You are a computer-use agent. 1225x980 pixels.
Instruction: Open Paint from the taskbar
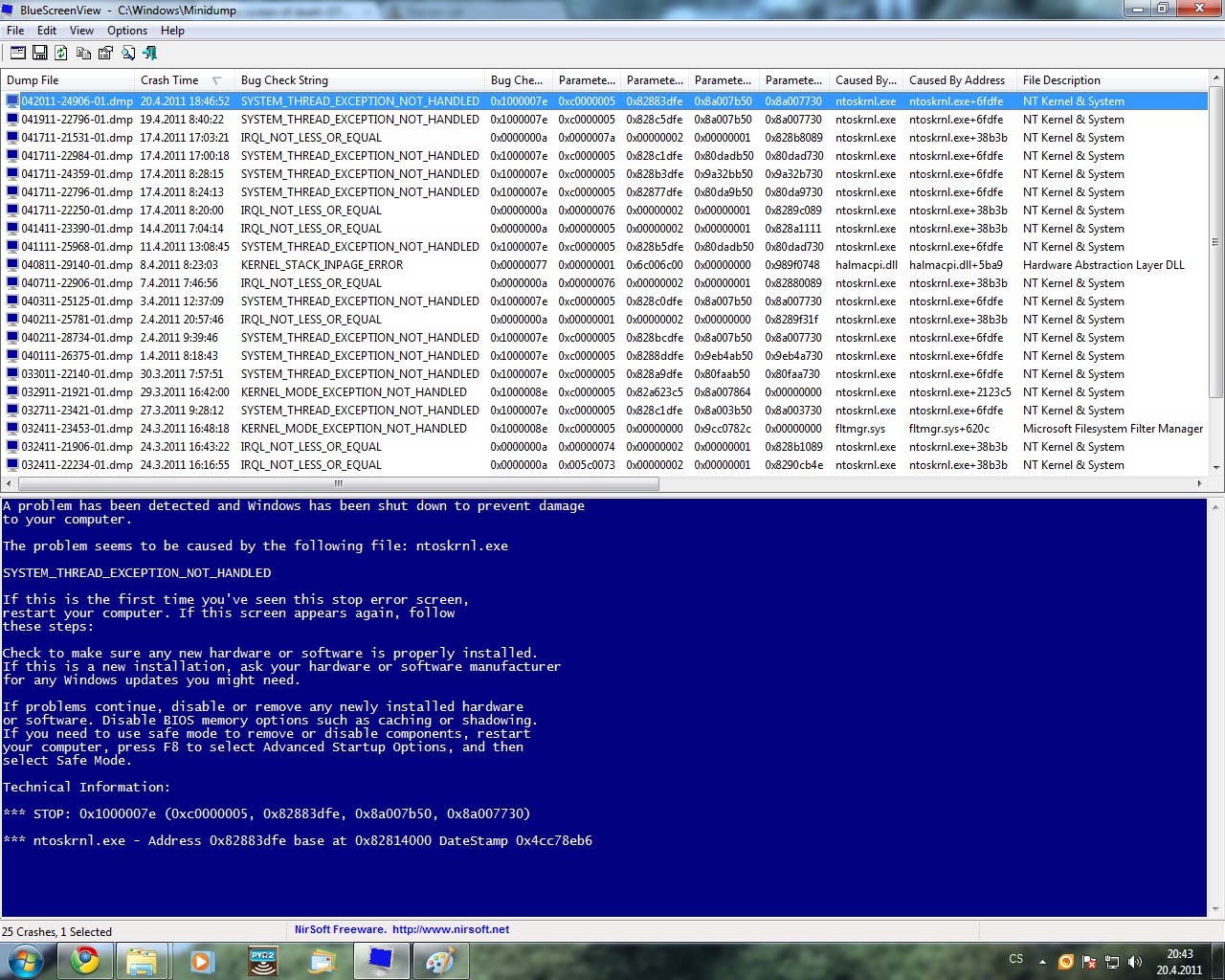[440, 961]
